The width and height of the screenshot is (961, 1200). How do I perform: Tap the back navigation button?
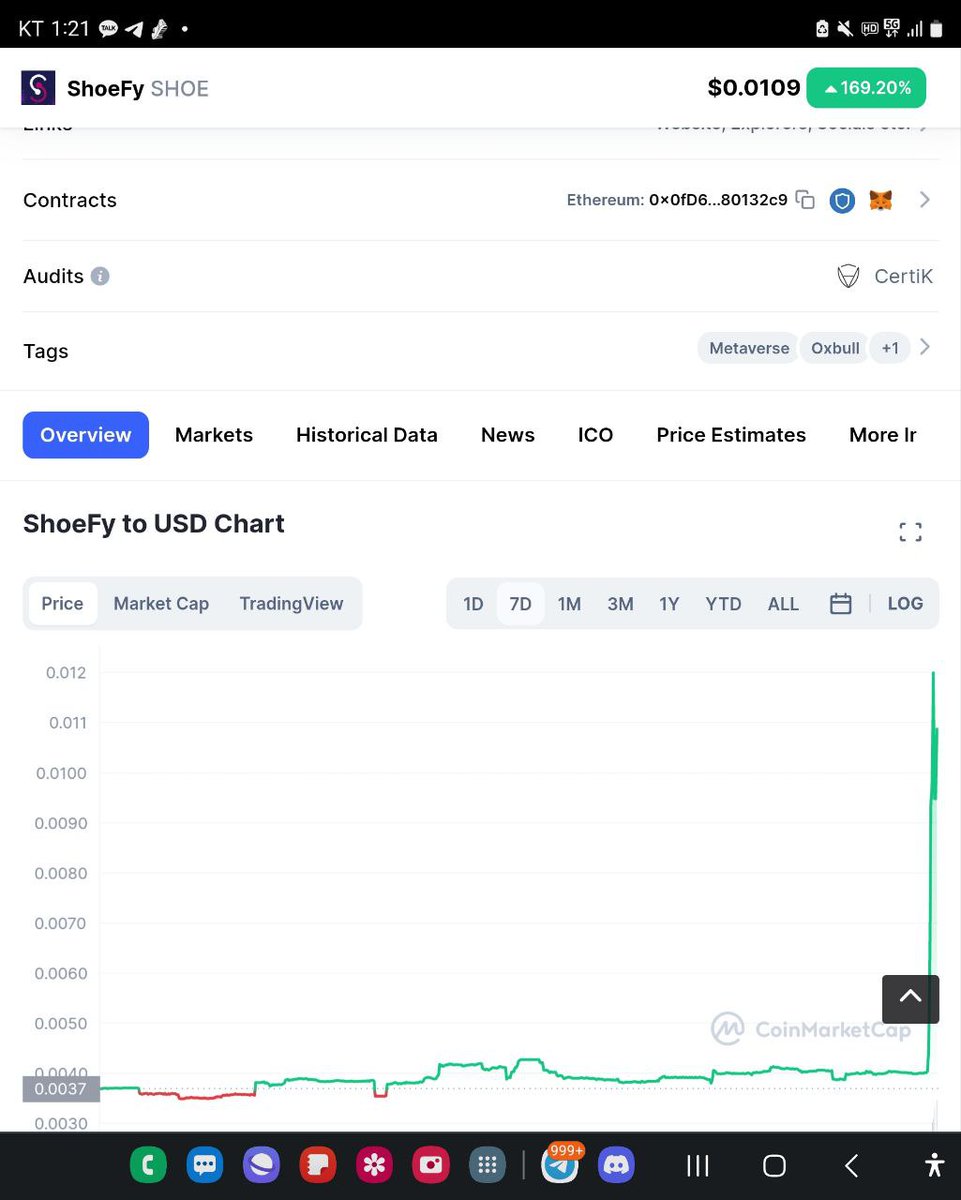click(x=851, y=1165)
